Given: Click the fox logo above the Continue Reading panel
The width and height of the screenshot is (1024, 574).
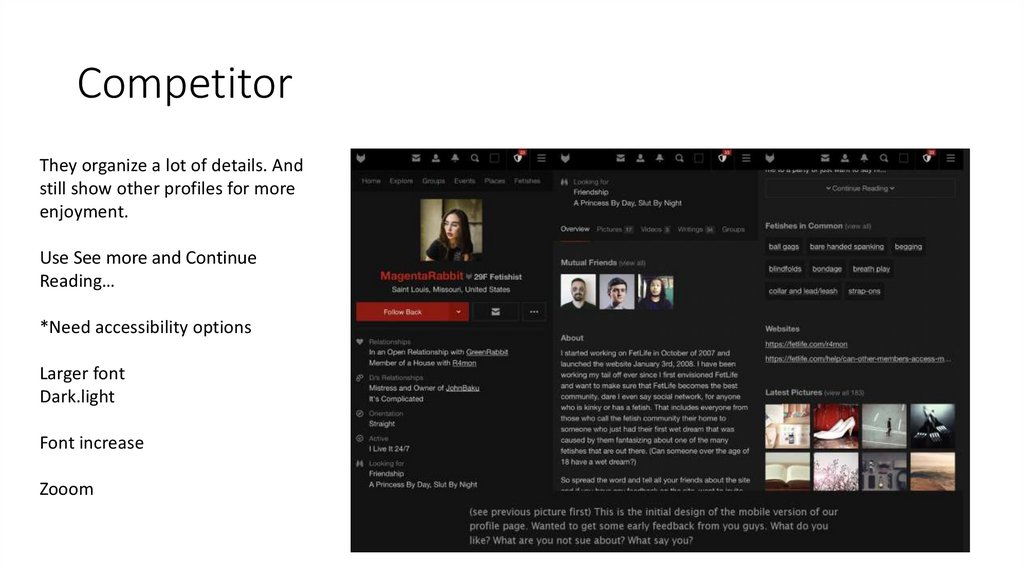Looking at the screenshot, I should pyautogui.click(x=770, y=158).
